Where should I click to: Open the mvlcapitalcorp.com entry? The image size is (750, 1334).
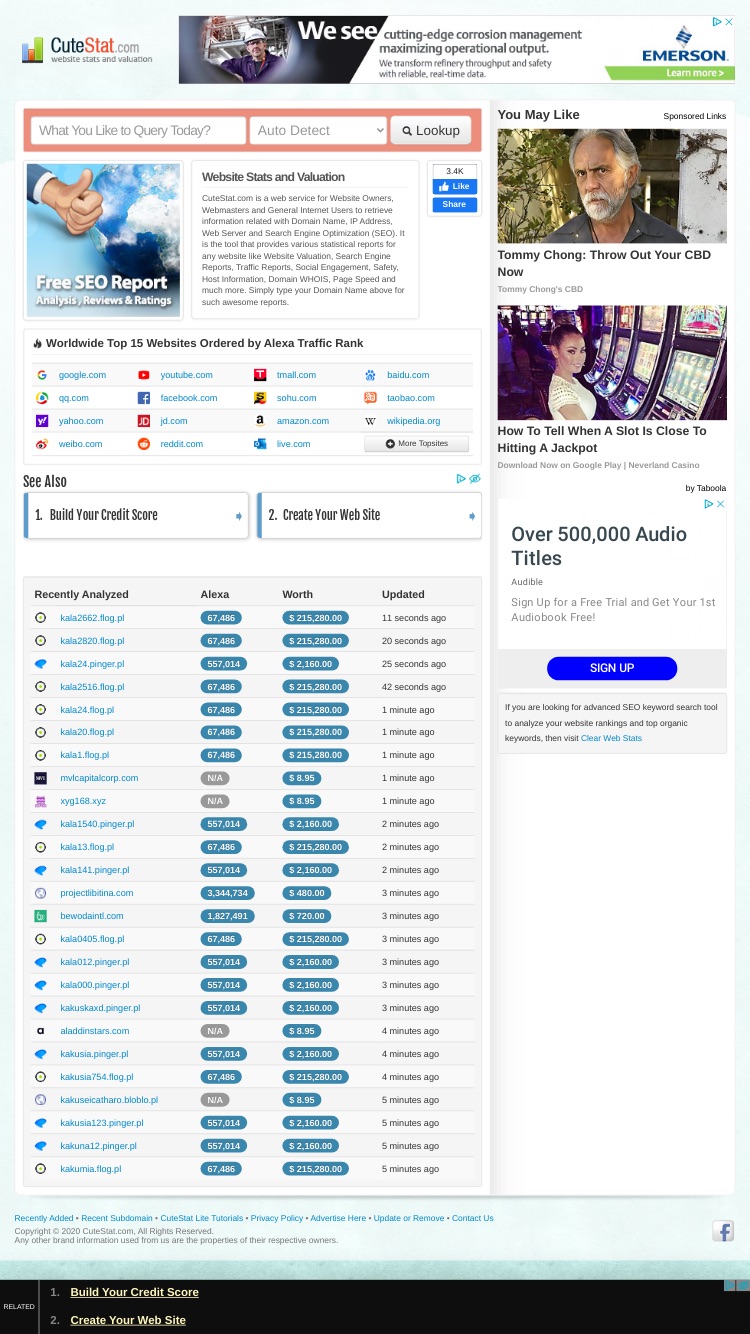pos(99,778)
